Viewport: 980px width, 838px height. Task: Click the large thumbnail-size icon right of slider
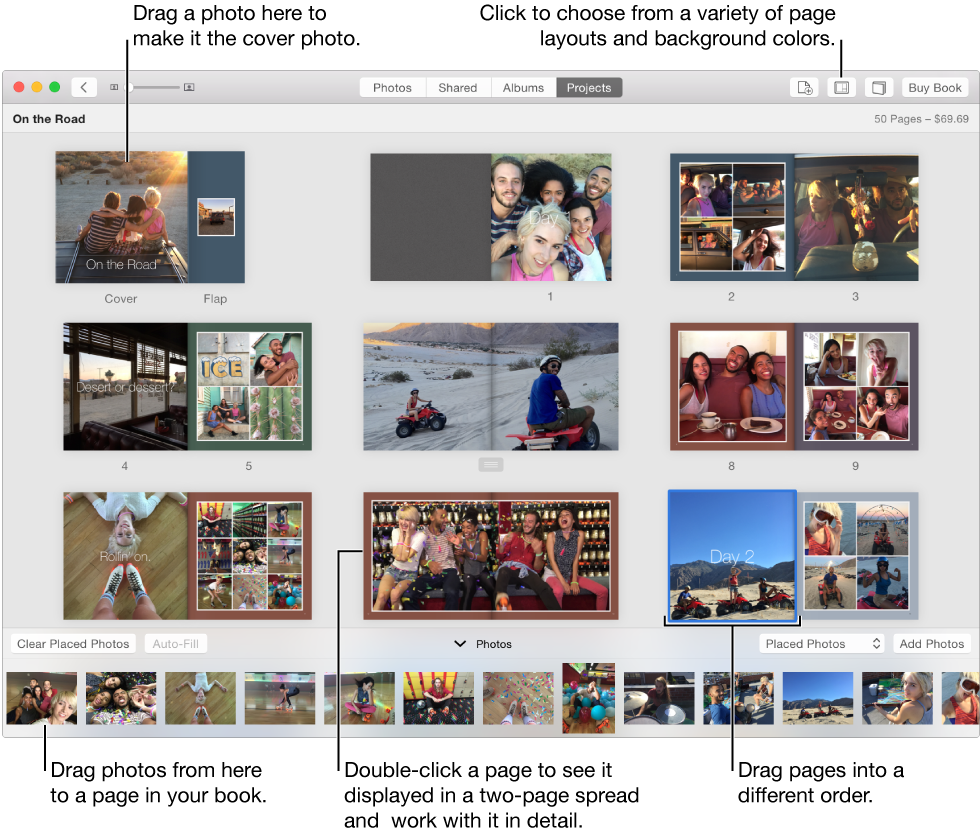(x=189, y=87)
